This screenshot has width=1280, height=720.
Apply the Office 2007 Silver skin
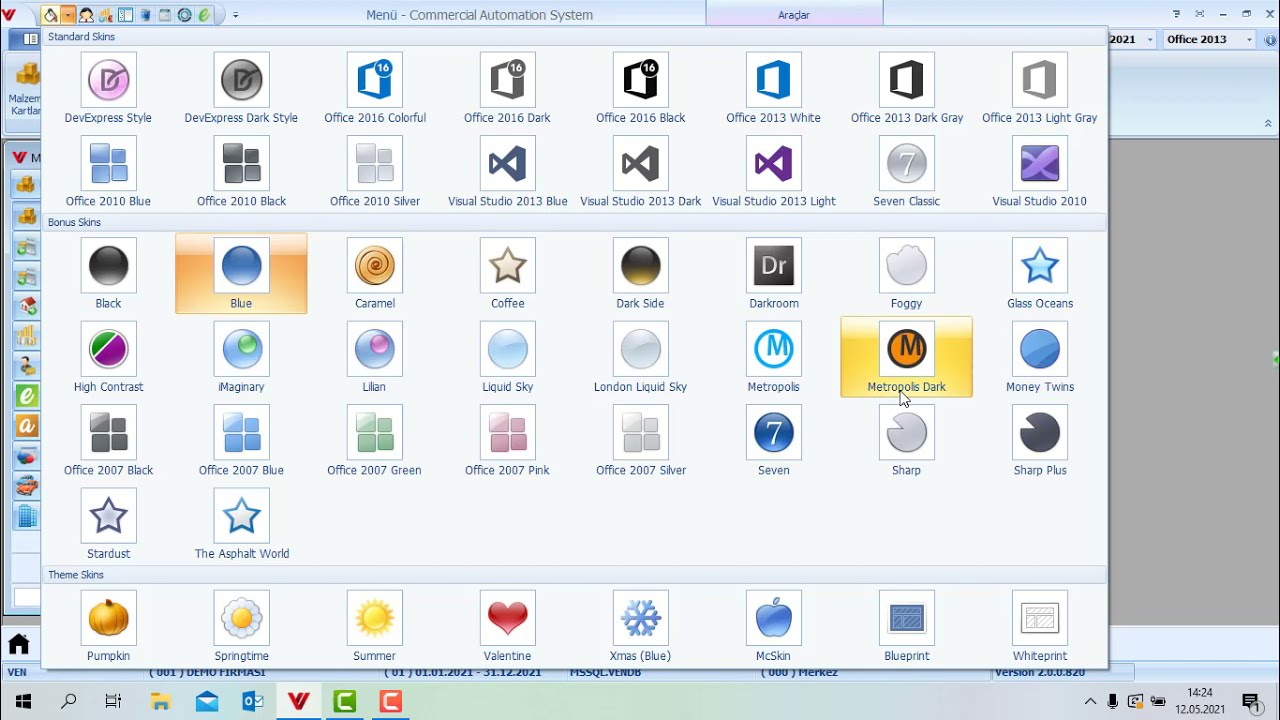640,440
